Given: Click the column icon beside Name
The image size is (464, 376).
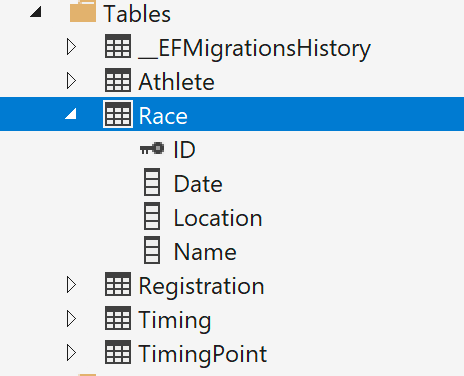Looking at the screenshot, I should point(152,250).
